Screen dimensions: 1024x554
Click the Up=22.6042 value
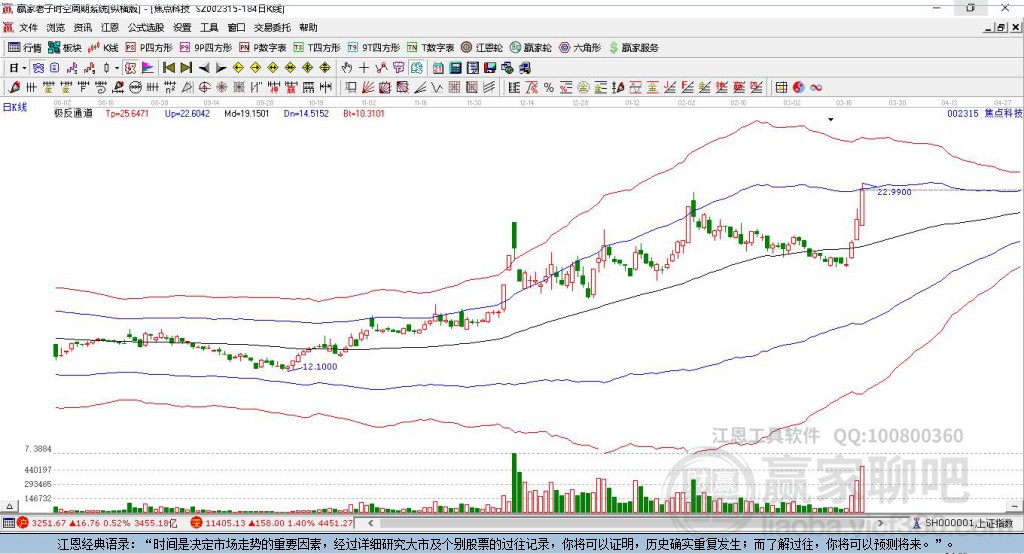point(187,114)
